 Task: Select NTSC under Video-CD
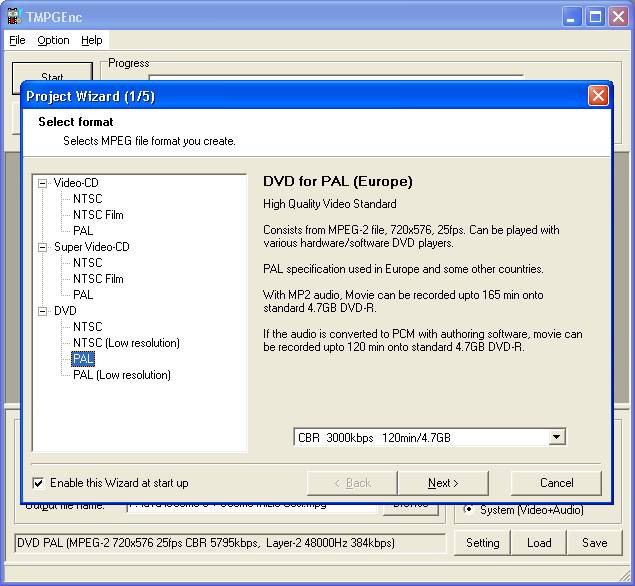pyautogui.click(x=87, y=199)
